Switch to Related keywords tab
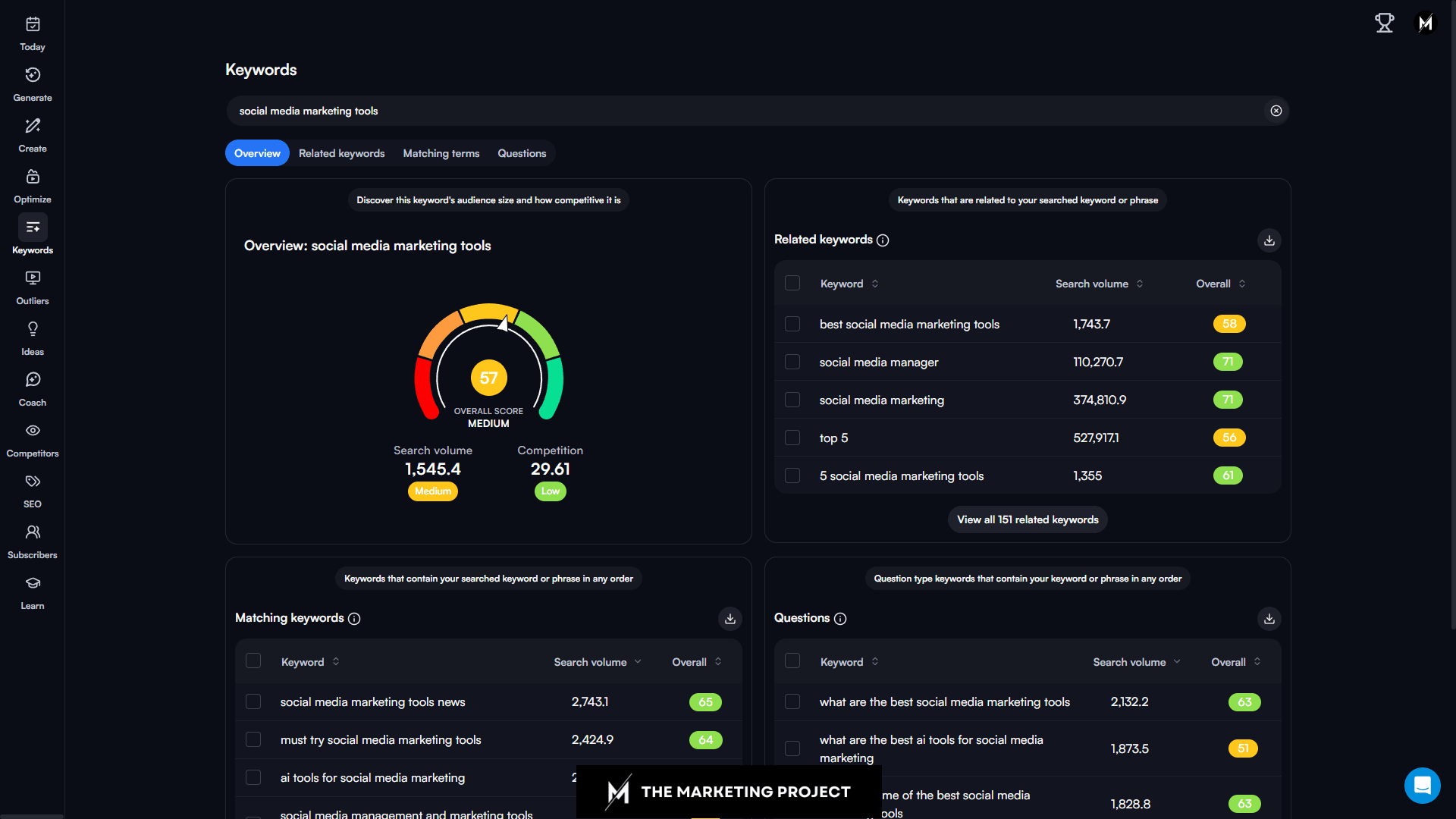The height and width of the screenshot is (819, 1456). [x=341, y=153]
